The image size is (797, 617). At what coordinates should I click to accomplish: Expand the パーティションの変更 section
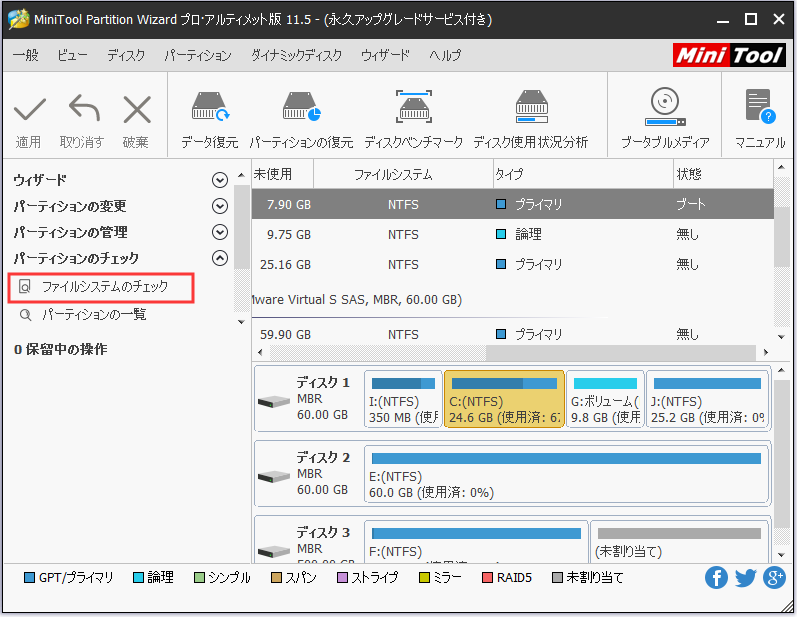[x=220, y=206]
